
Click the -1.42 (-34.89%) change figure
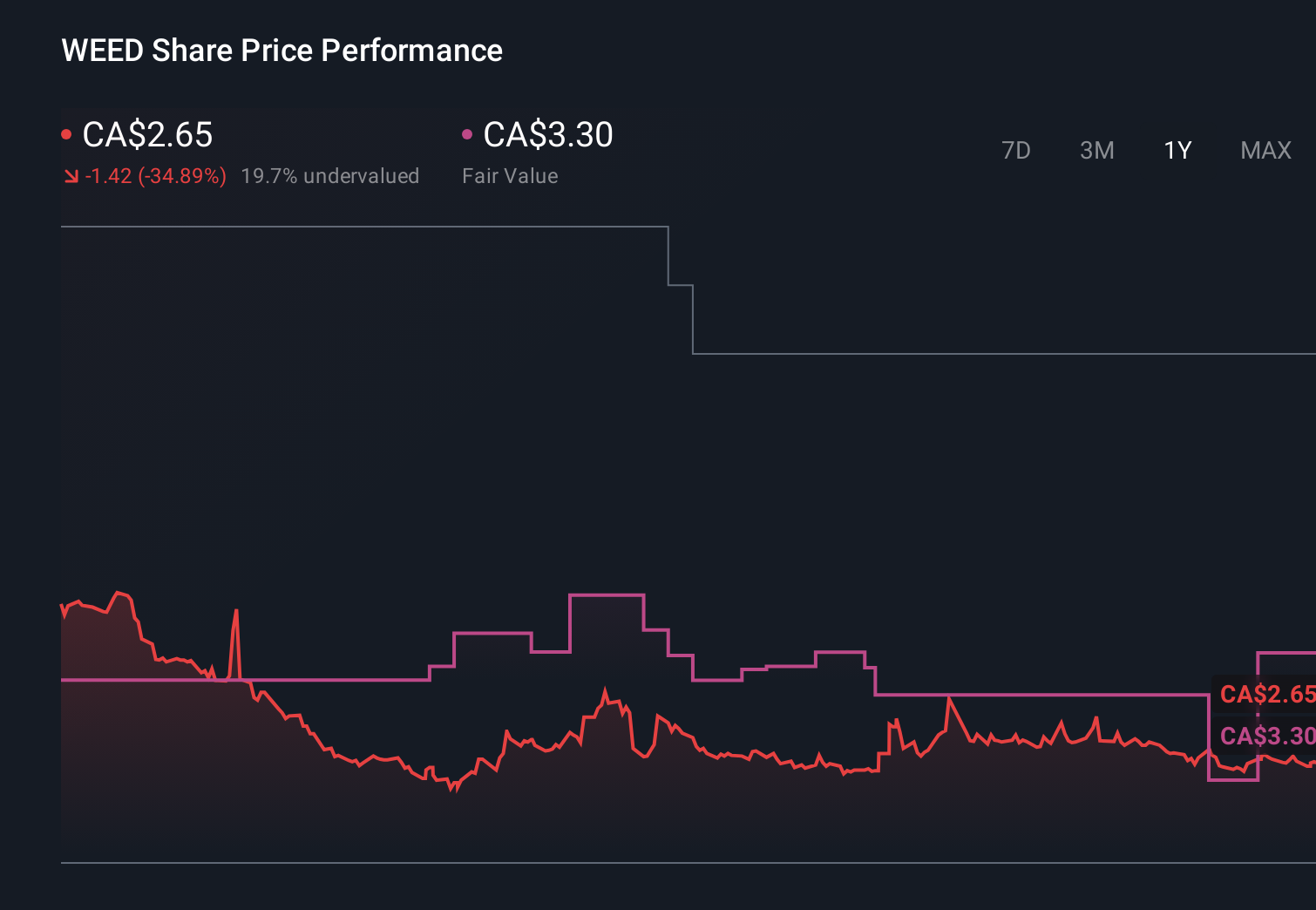point(155,176)
